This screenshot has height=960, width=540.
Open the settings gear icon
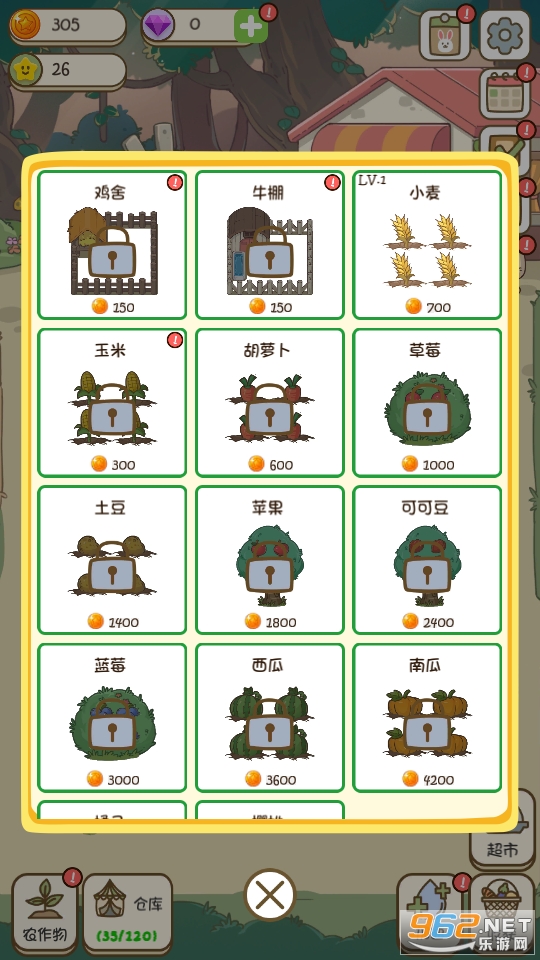(504, 35)
